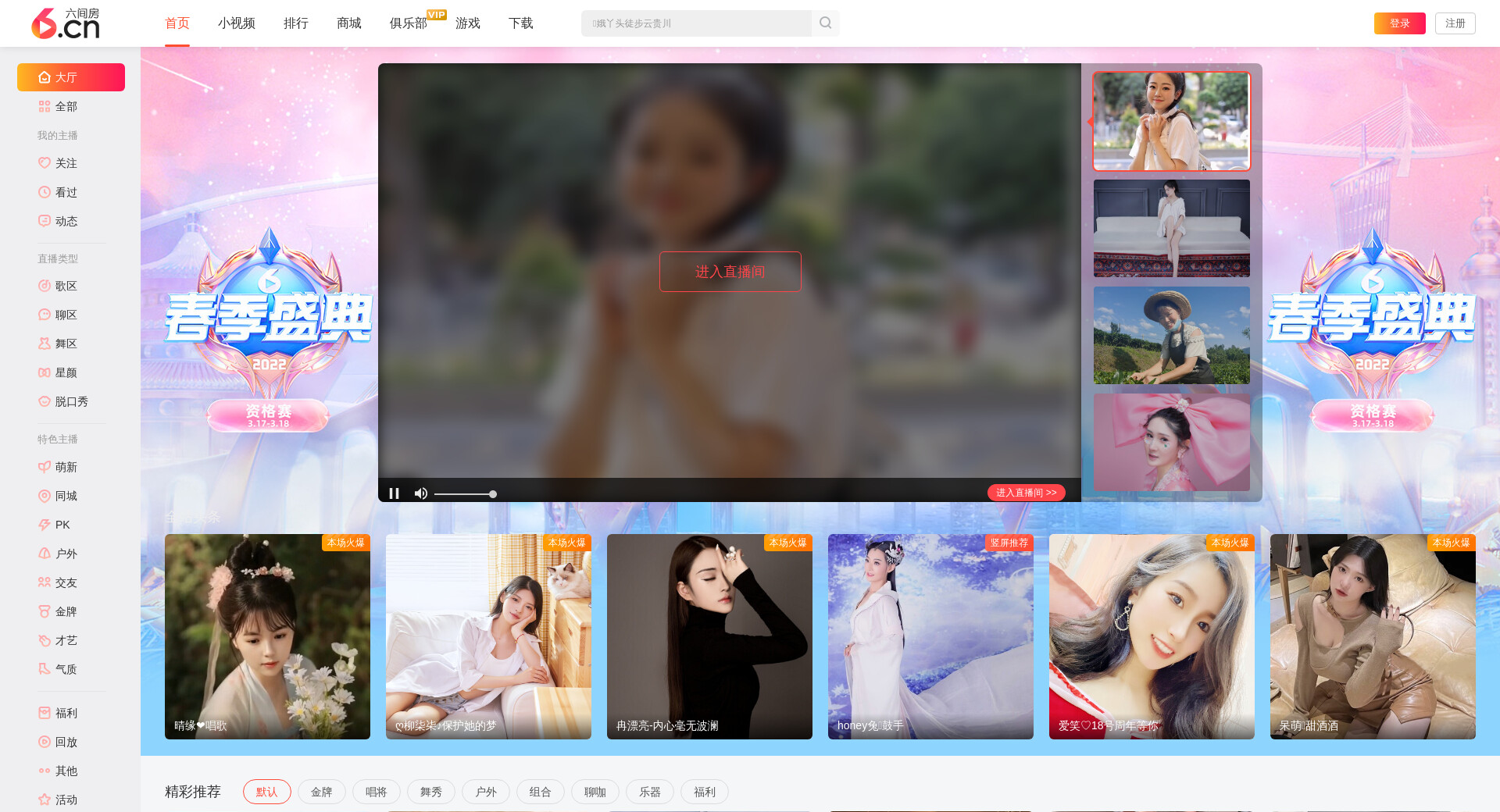Open the 关注 heart icon in sidebar

point(45,163)
